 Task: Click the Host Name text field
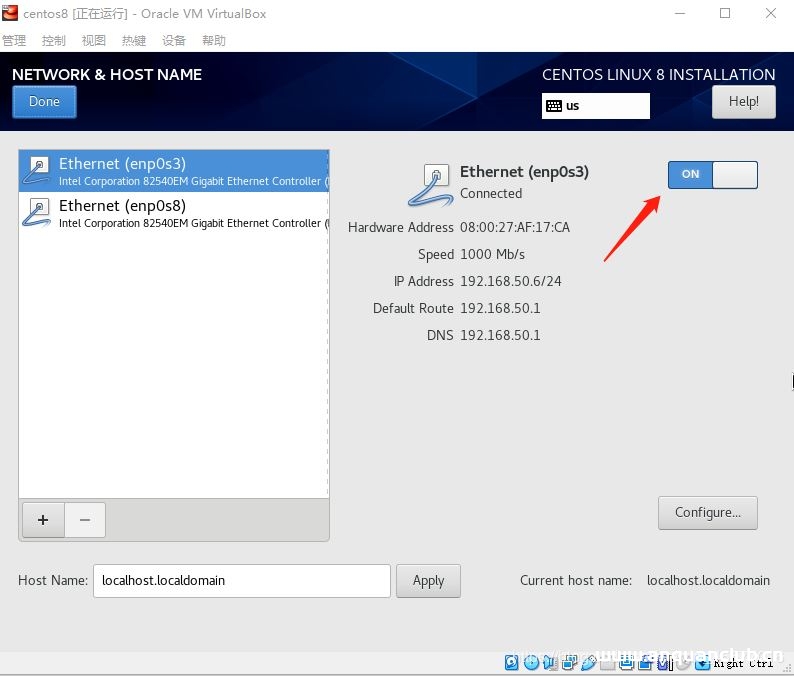241,581
